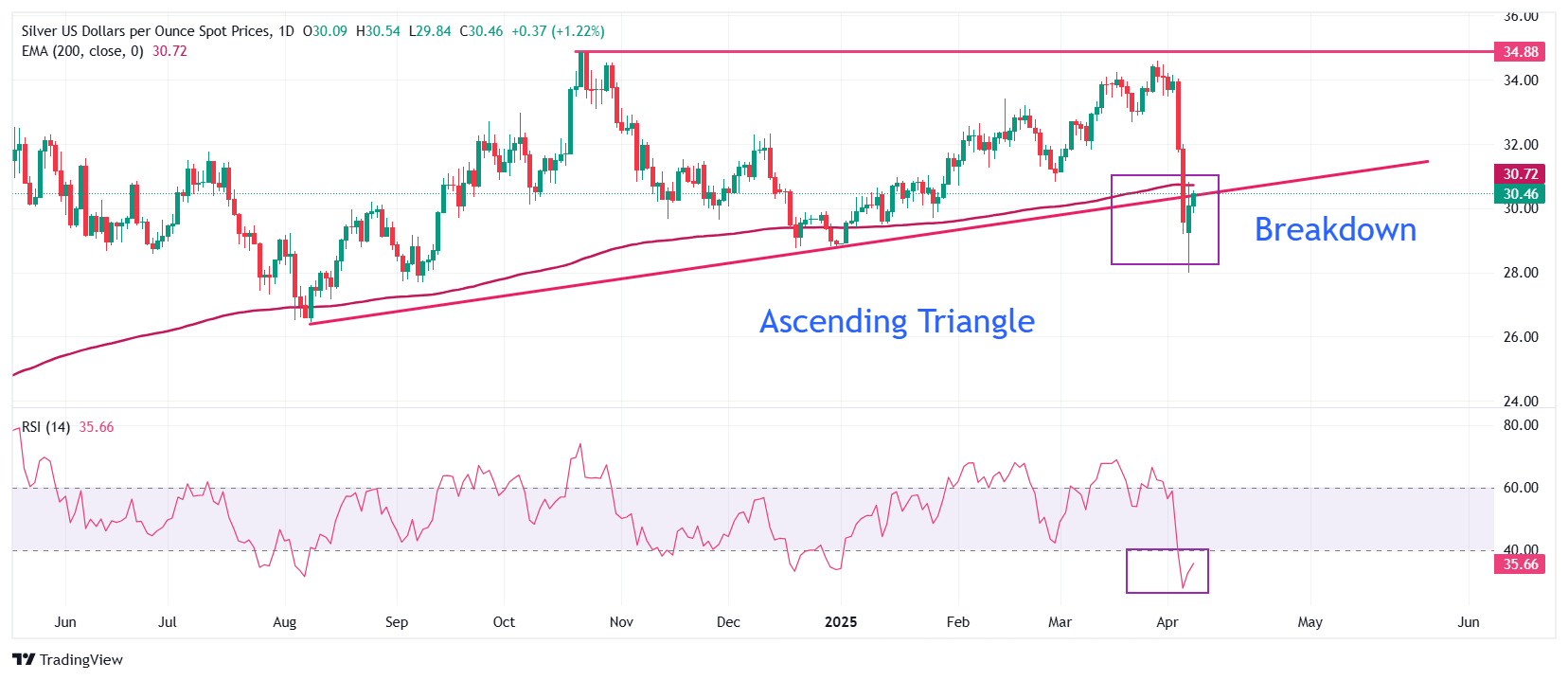Select the RSI (14) indicator label

[x=45, y=427]
